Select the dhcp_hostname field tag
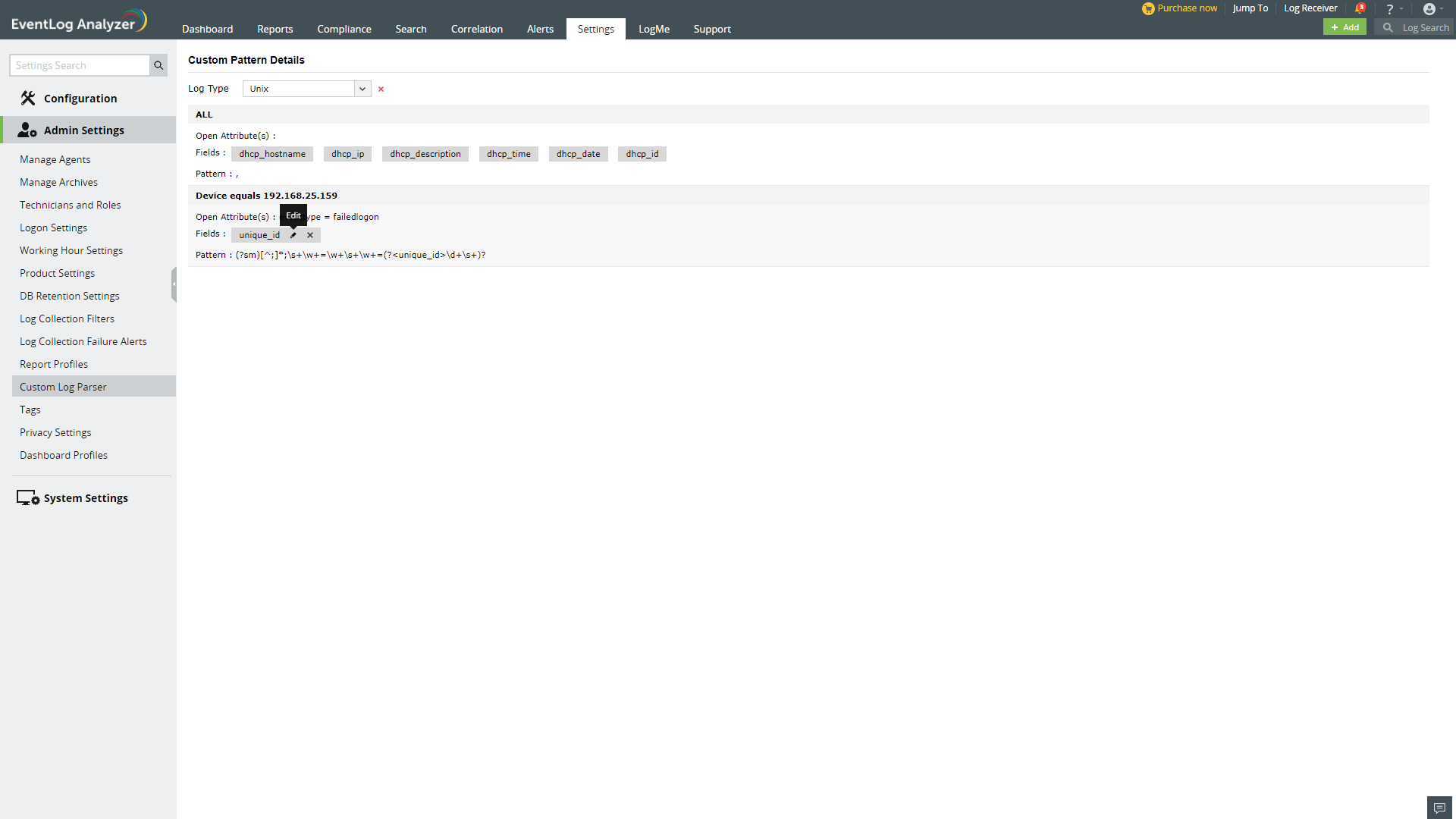Viewport: 1456px width, 819px height. click(272, 154)
